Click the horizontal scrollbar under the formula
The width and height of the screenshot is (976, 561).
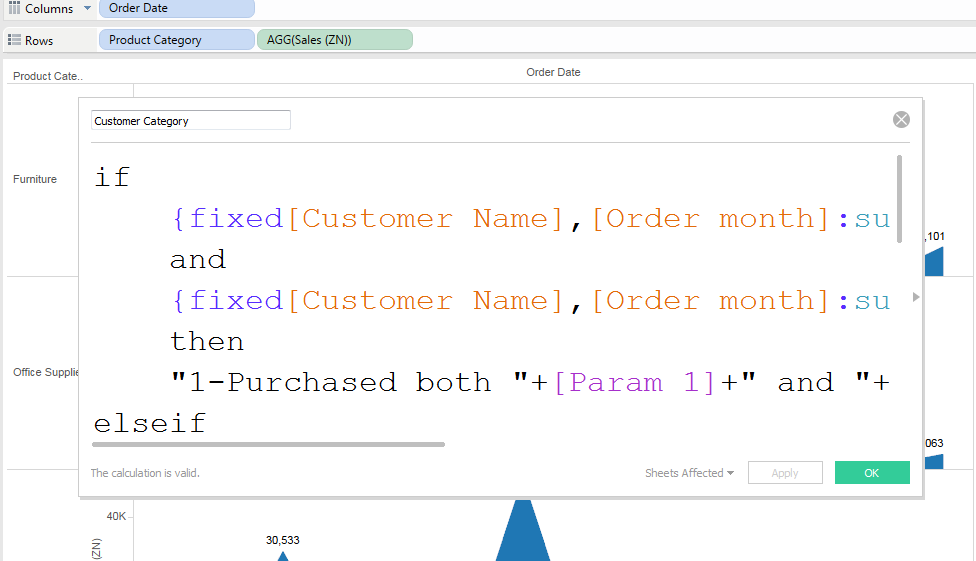coord(268,444)
